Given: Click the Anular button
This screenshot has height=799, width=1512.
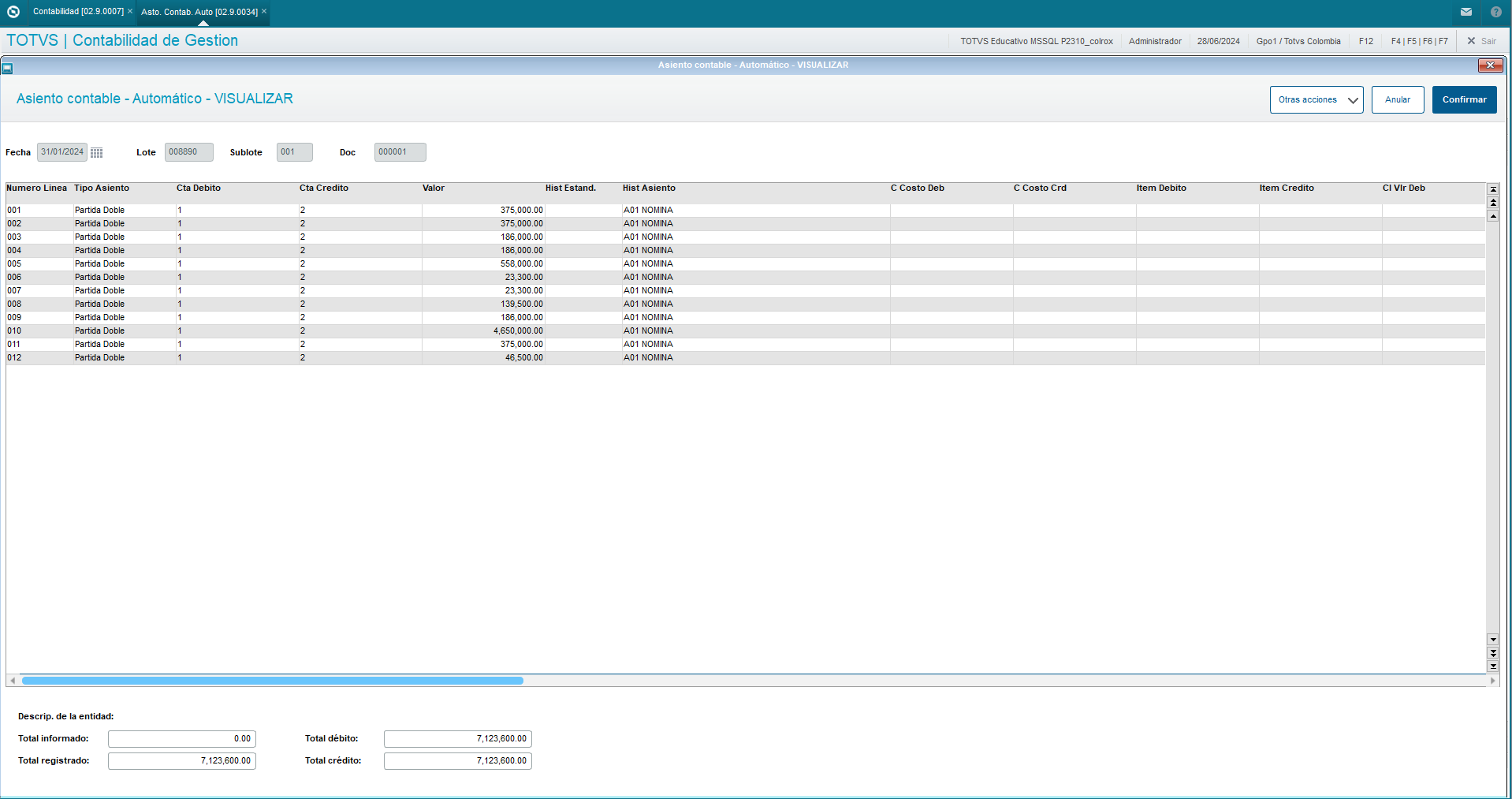Looking at the screenshot, I should pos(1397,100).
